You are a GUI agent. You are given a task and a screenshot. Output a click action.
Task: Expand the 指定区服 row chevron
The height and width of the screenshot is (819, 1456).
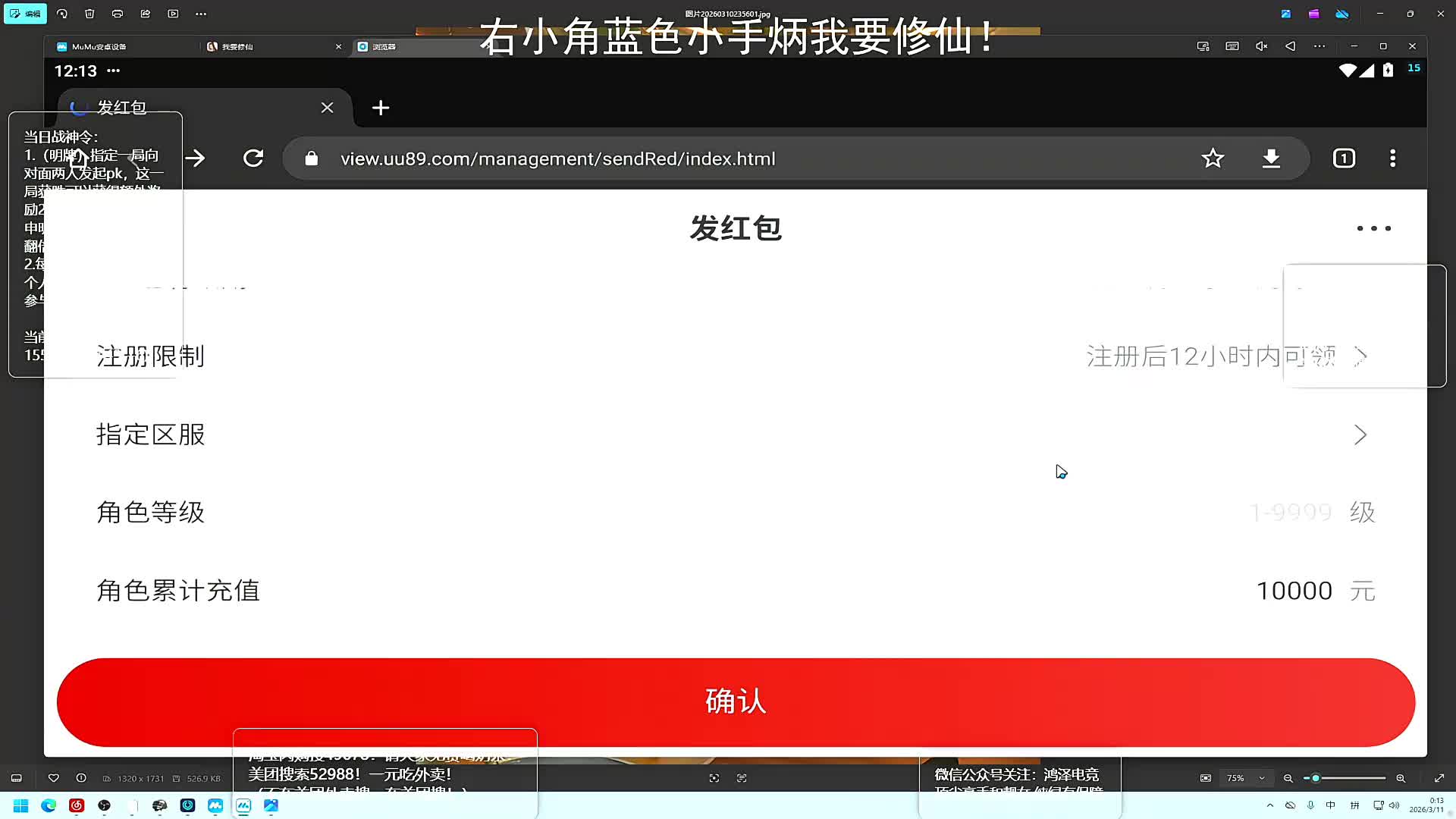(x=1360, y=435)
